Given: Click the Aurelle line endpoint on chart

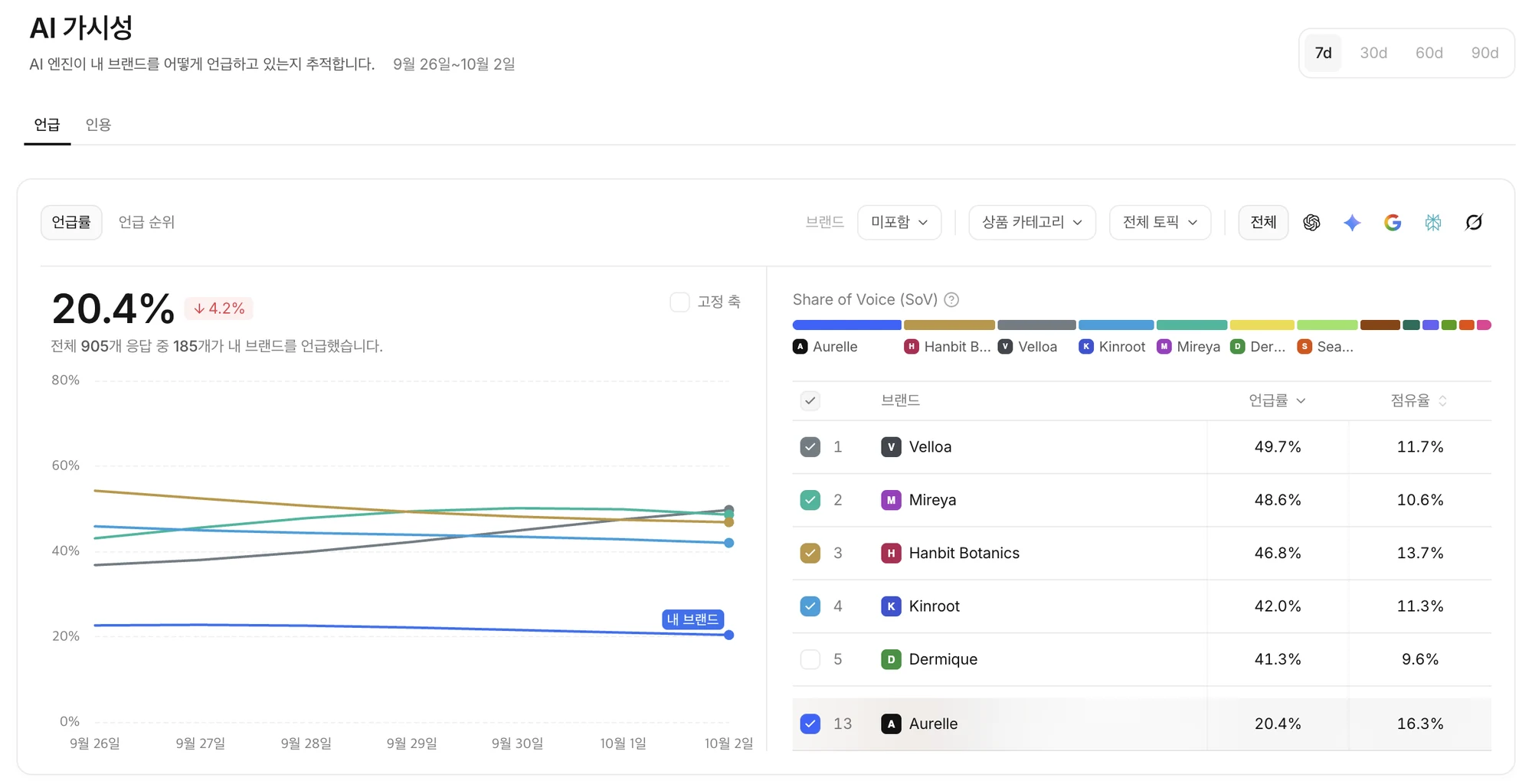Looking at the screenshot, I should click(728, 635).
